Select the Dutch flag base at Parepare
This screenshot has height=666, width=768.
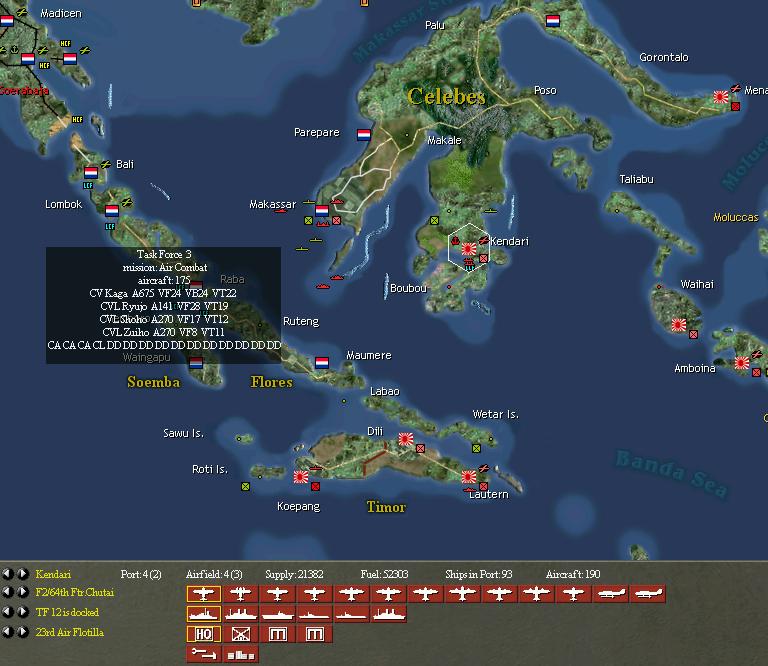pos(364,135)
